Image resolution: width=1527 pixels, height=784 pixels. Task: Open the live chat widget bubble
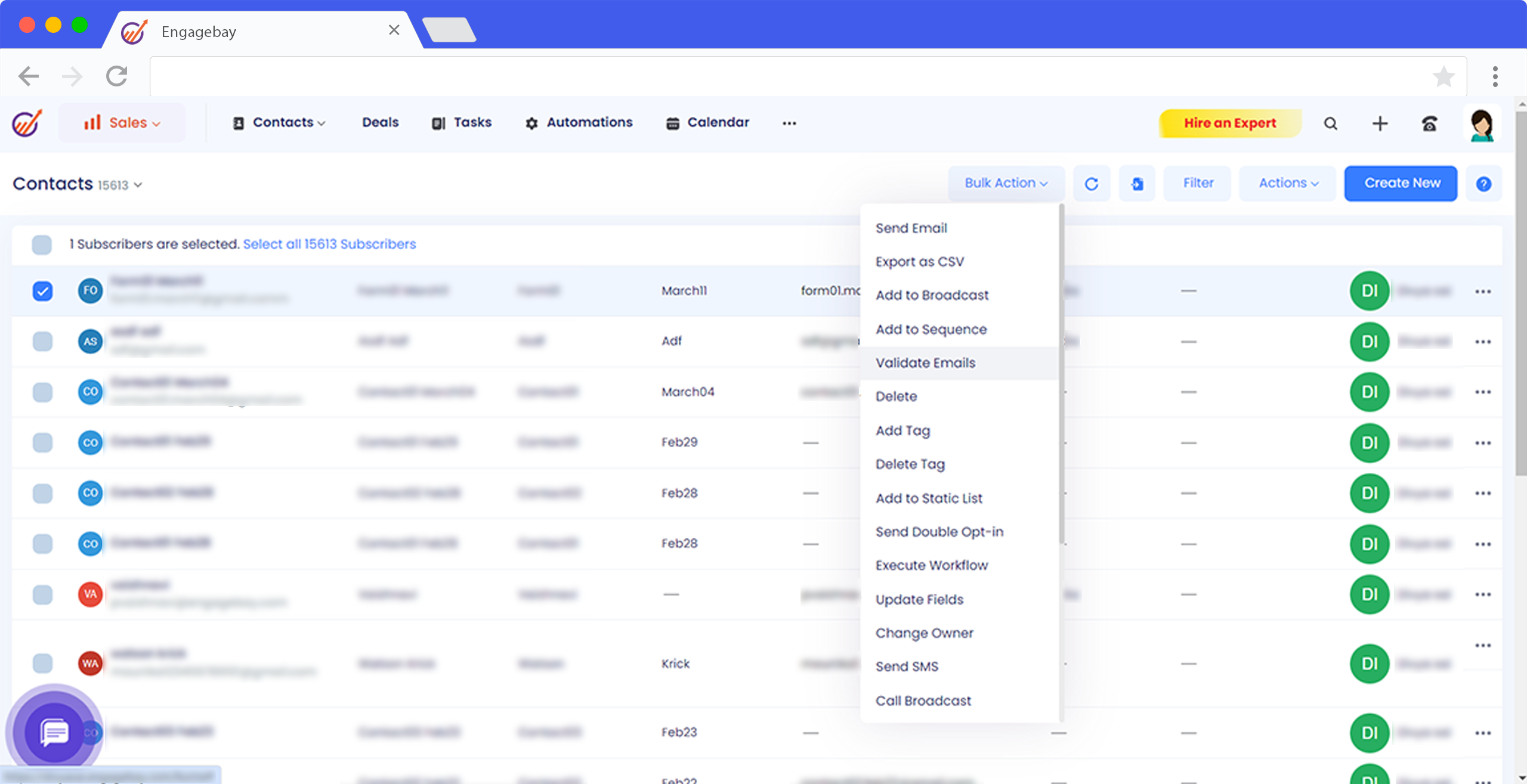coord(54,732)
